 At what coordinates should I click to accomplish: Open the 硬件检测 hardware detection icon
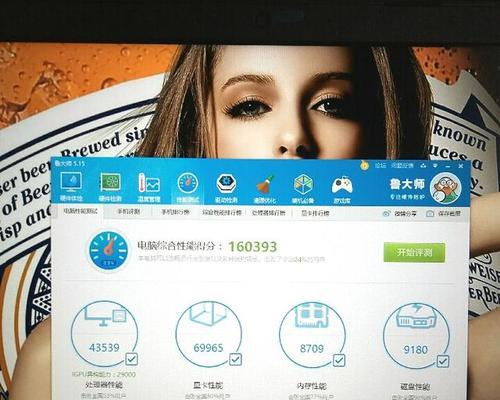pos(110,187)
